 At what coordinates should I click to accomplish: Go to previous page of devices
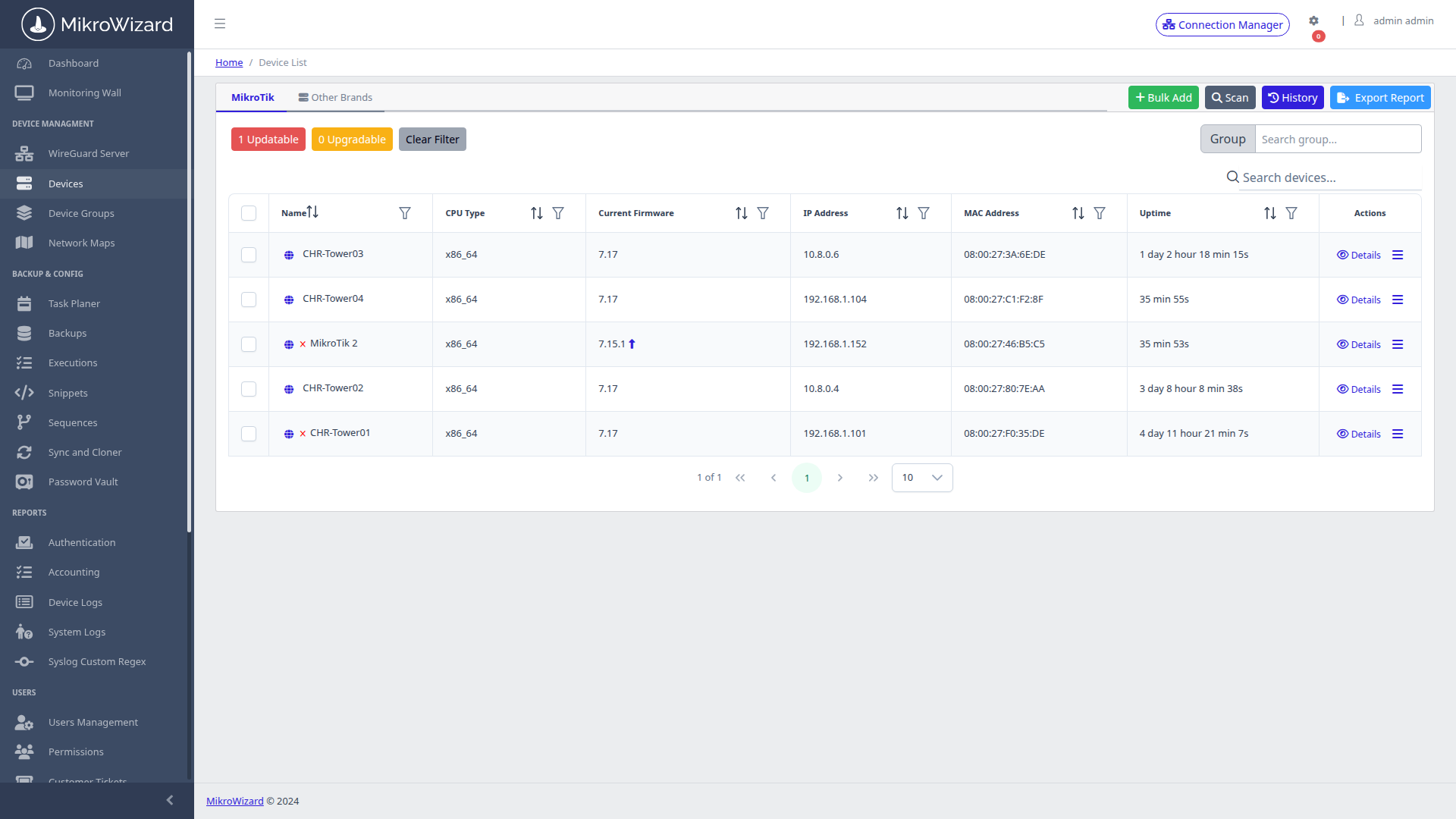click(x=773, y=478)
